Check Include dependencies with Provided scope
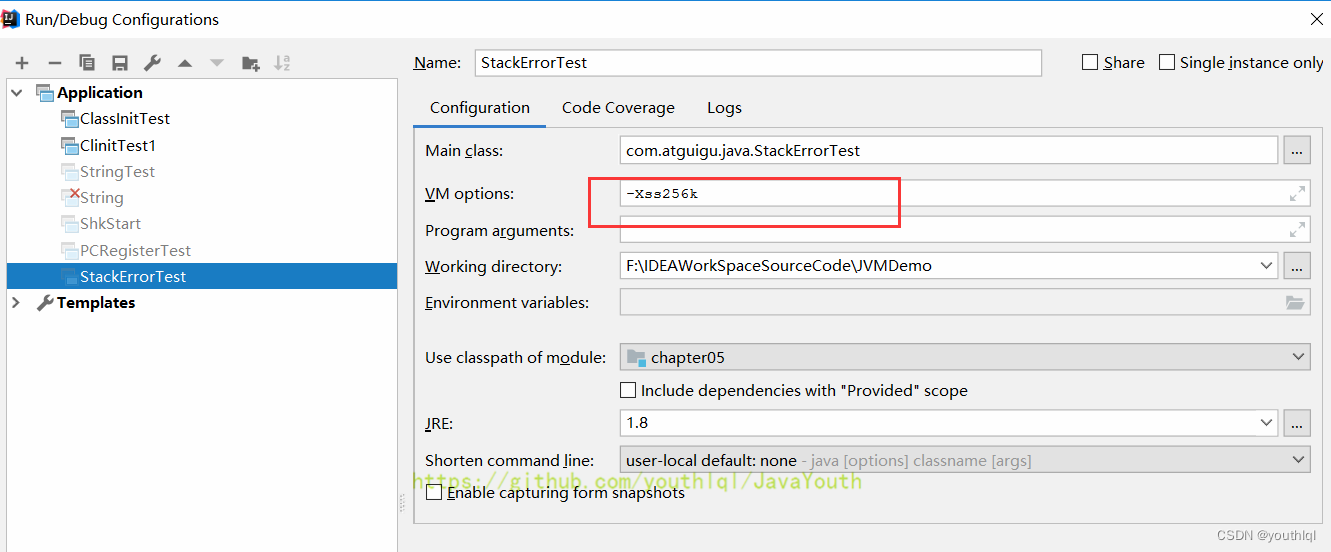Image resolution: width=1331 pixels, height=552 pixels. pyautogui.click(x=628, y=390)
